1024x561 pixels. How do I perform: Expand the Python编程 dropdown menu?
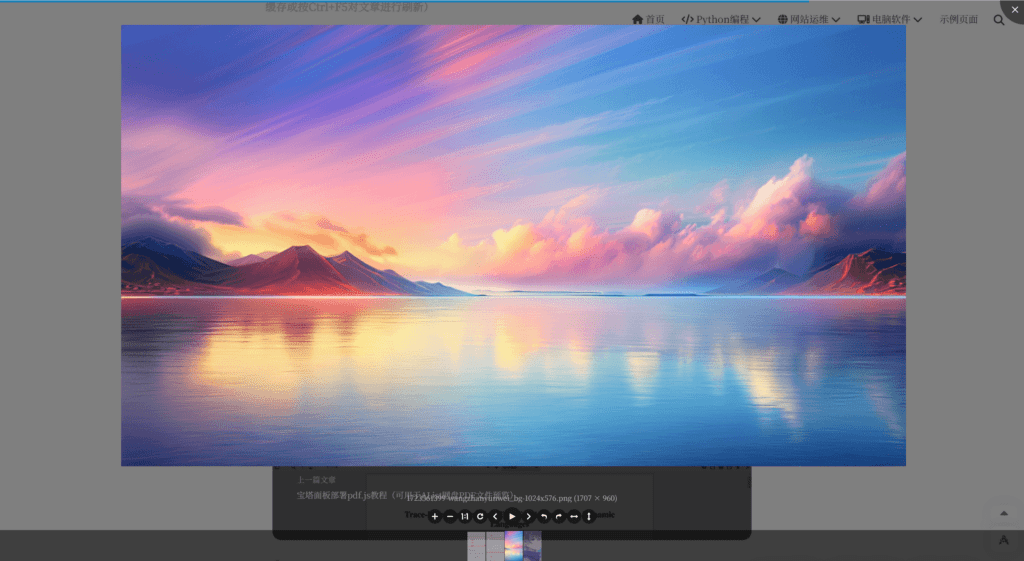(x=720, y=19)
